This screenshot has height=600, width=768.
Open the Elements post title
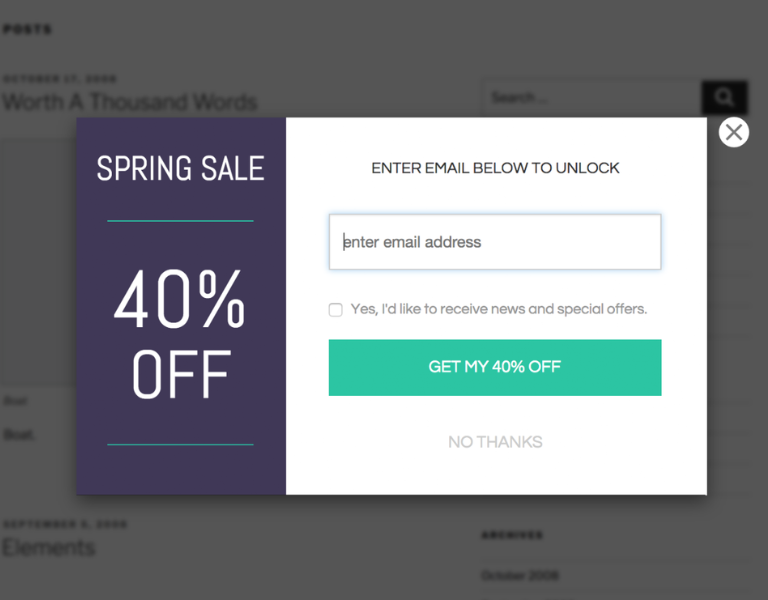pos(48,547)
